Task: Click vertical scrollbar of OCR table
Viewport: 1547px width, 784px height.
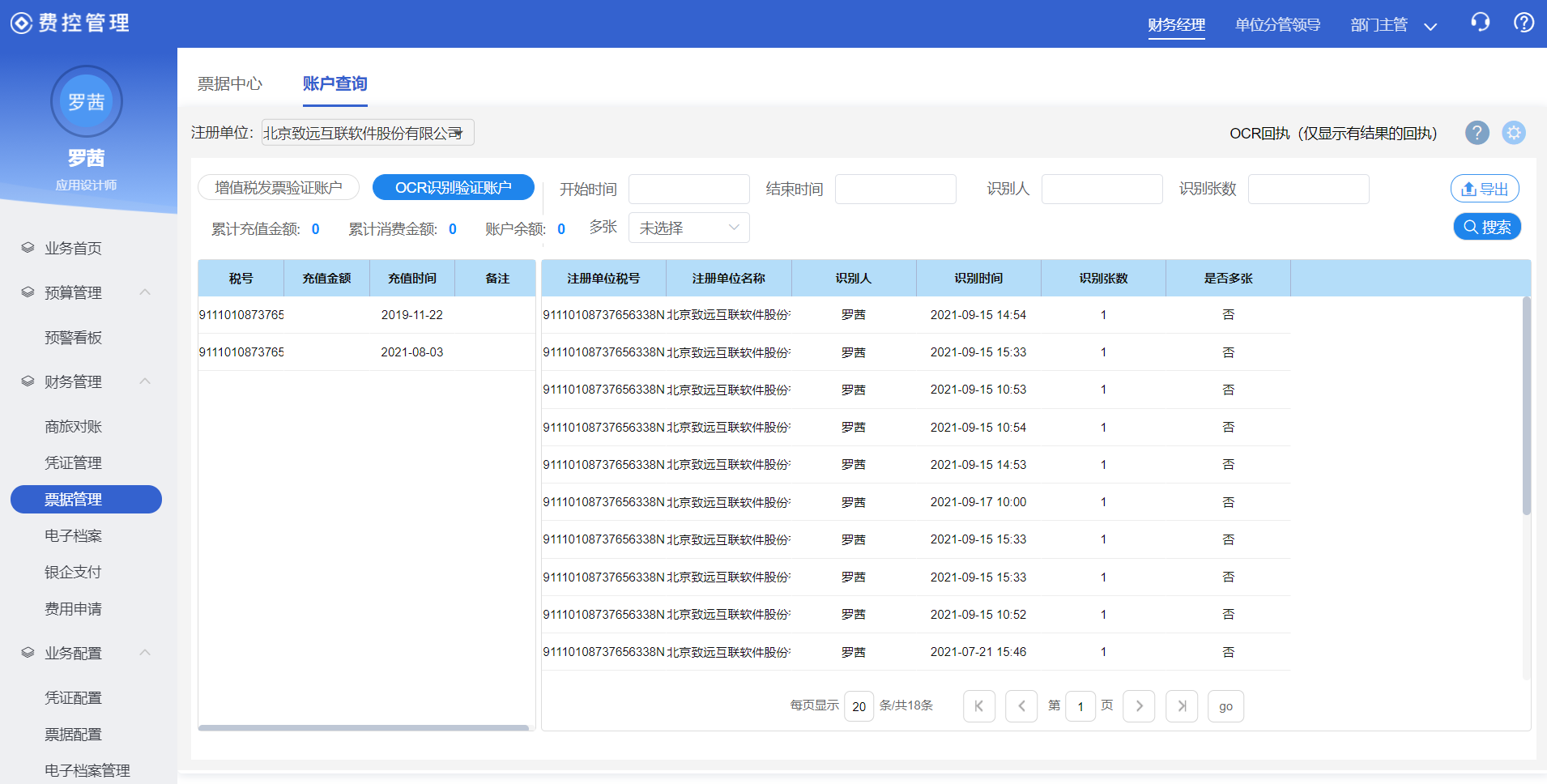Action: click(x=1527, y=406)
